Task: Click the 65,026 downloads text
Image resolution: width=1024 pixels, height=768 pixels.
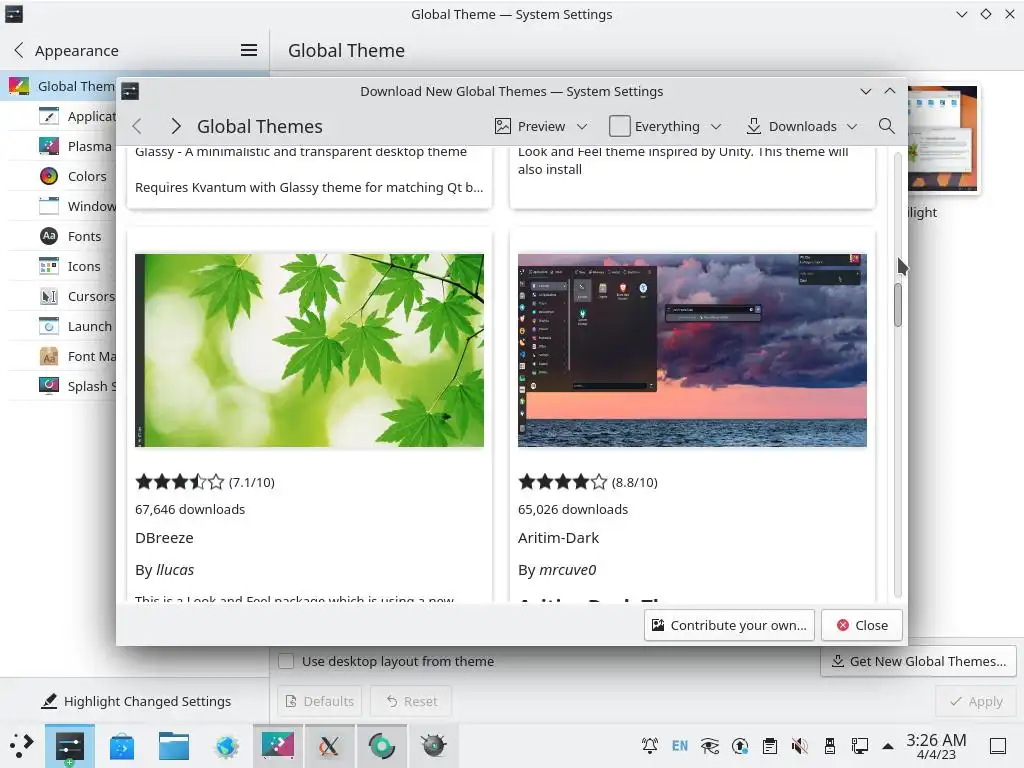Action: [x=573, y=509]
